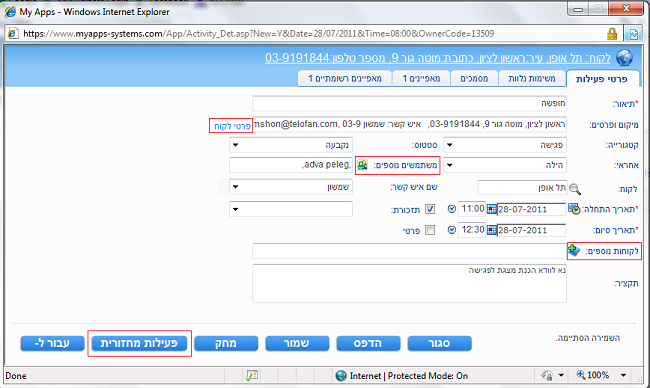
Task: Expand the קטגוריה dropdown showing פגישה
Action: pyautogui.click(x=505, y=145)
